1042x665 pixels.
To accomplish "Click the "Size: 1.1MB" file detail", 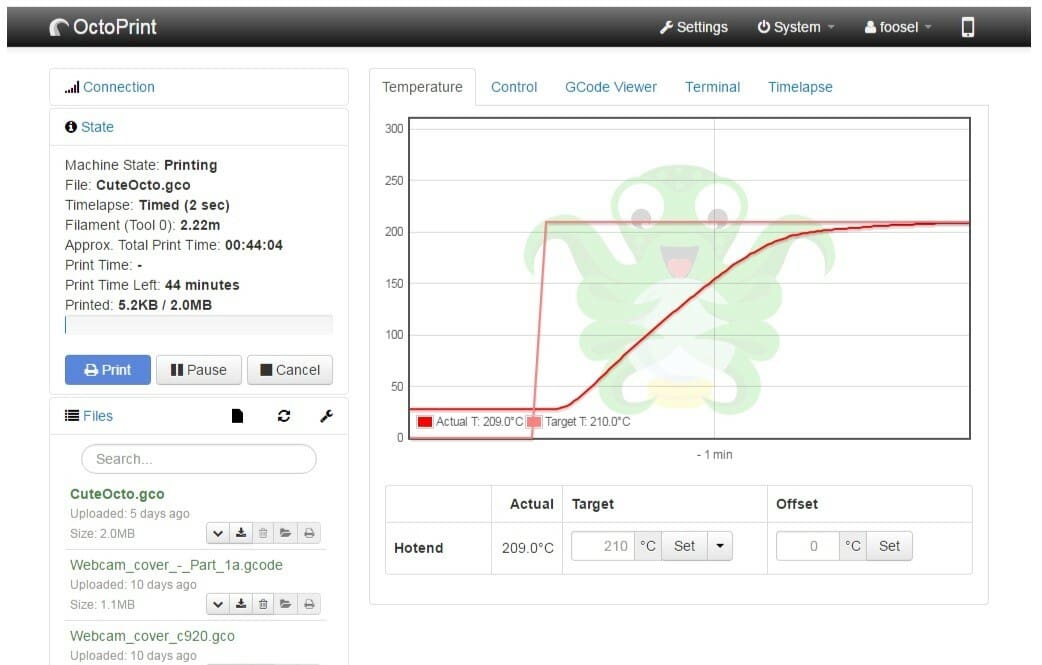I will coord(102,605).
